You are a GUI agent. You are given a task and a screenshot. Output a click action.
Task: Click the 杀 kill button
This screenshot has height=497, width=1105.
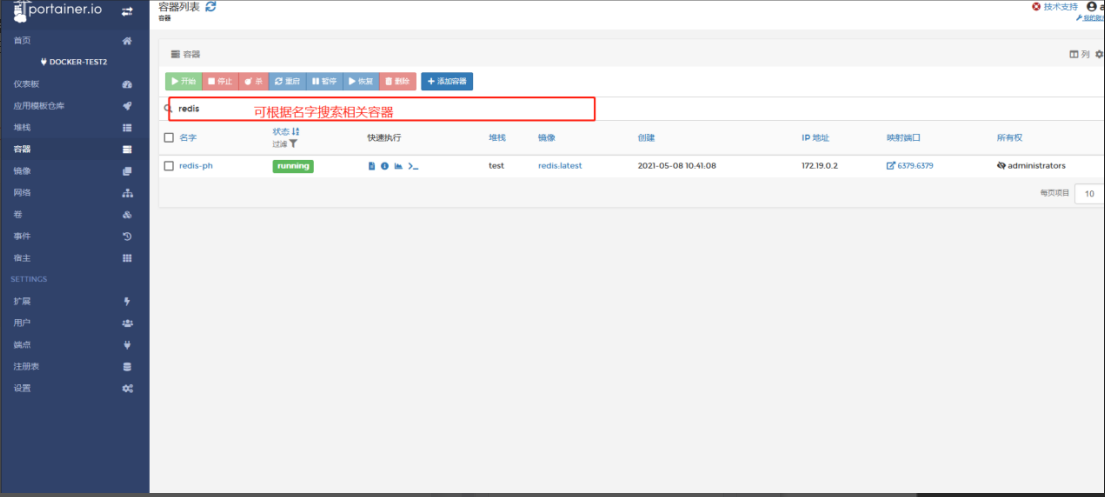pos(253,81)
